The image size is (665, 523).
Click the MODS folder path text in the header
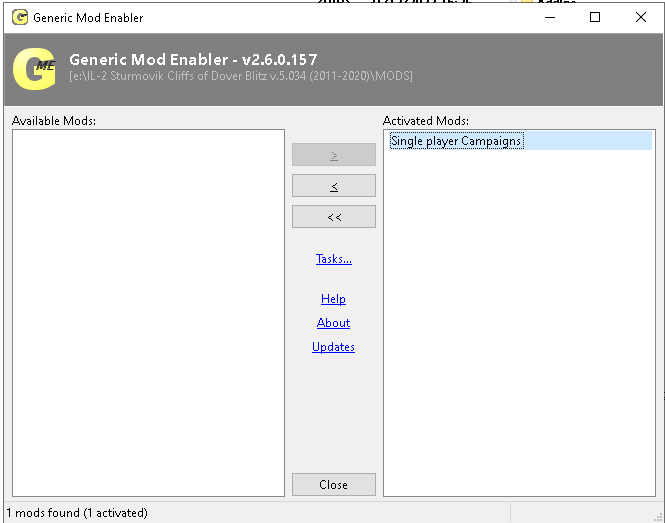coord(241,76)
